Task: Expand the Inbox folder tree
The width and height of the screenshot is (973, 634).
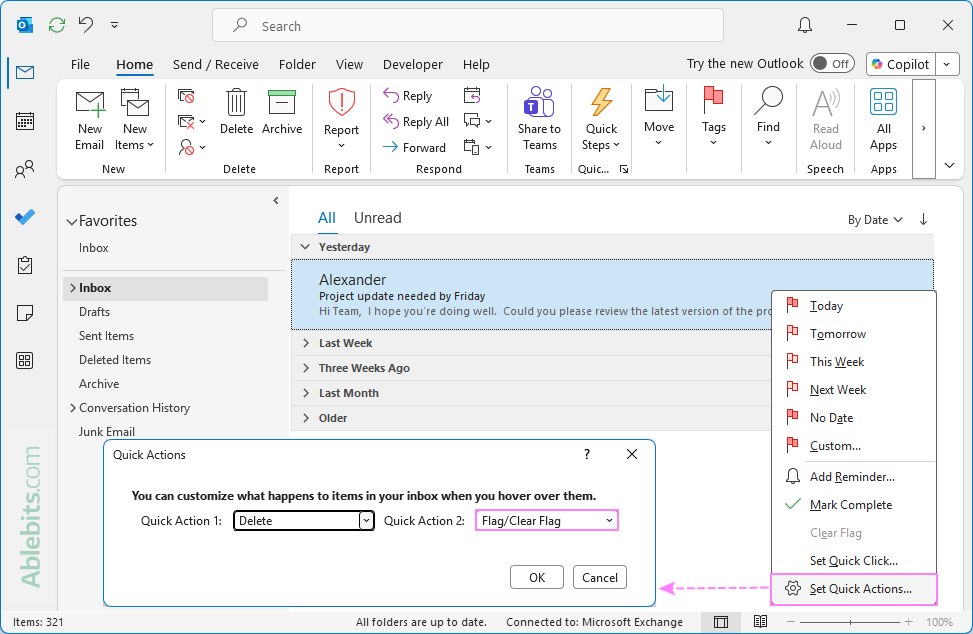Action: (73, 288)
